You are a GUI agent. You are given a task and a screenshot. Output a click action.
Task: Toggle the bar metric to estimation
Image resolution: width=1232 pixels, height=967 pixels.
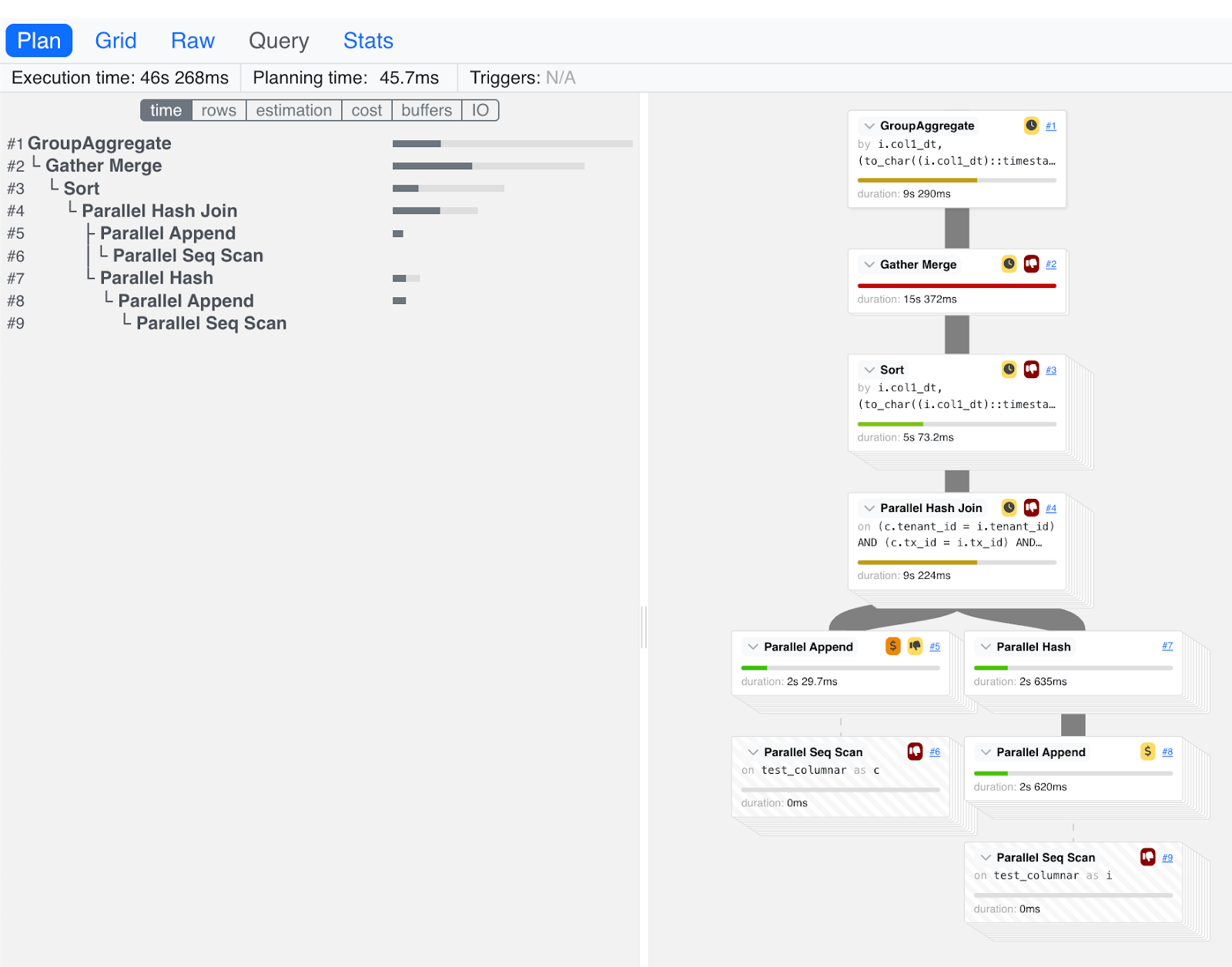coord(293,111)
